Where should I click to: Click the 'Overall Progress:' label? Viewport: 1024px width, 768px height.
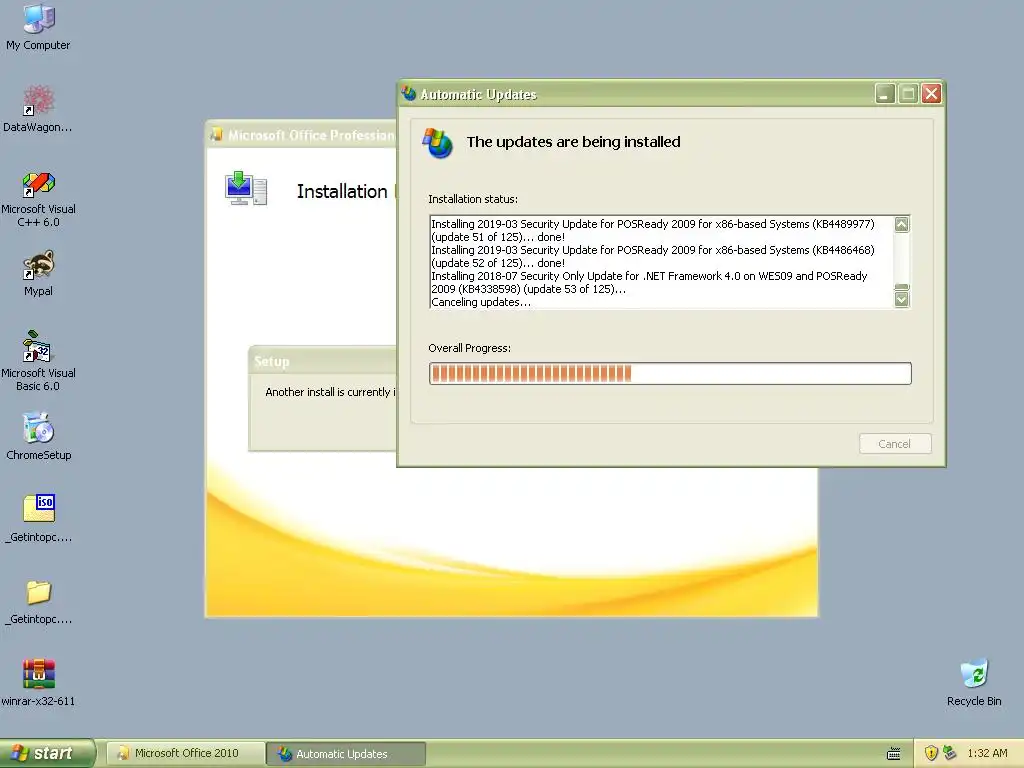coord(470,348)
